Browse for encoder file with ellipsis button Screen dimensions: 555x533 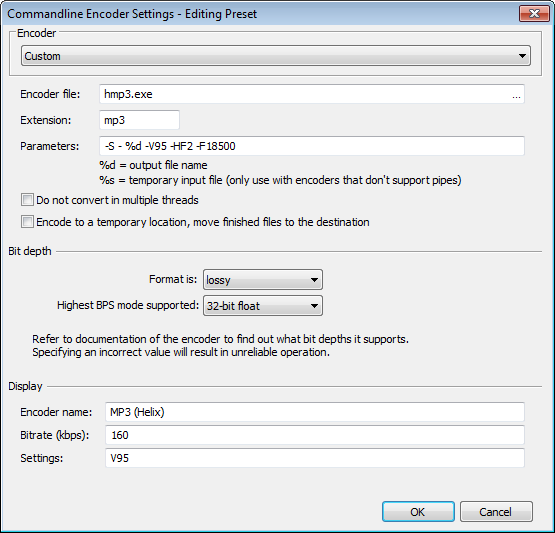click(x=516, y=94)
